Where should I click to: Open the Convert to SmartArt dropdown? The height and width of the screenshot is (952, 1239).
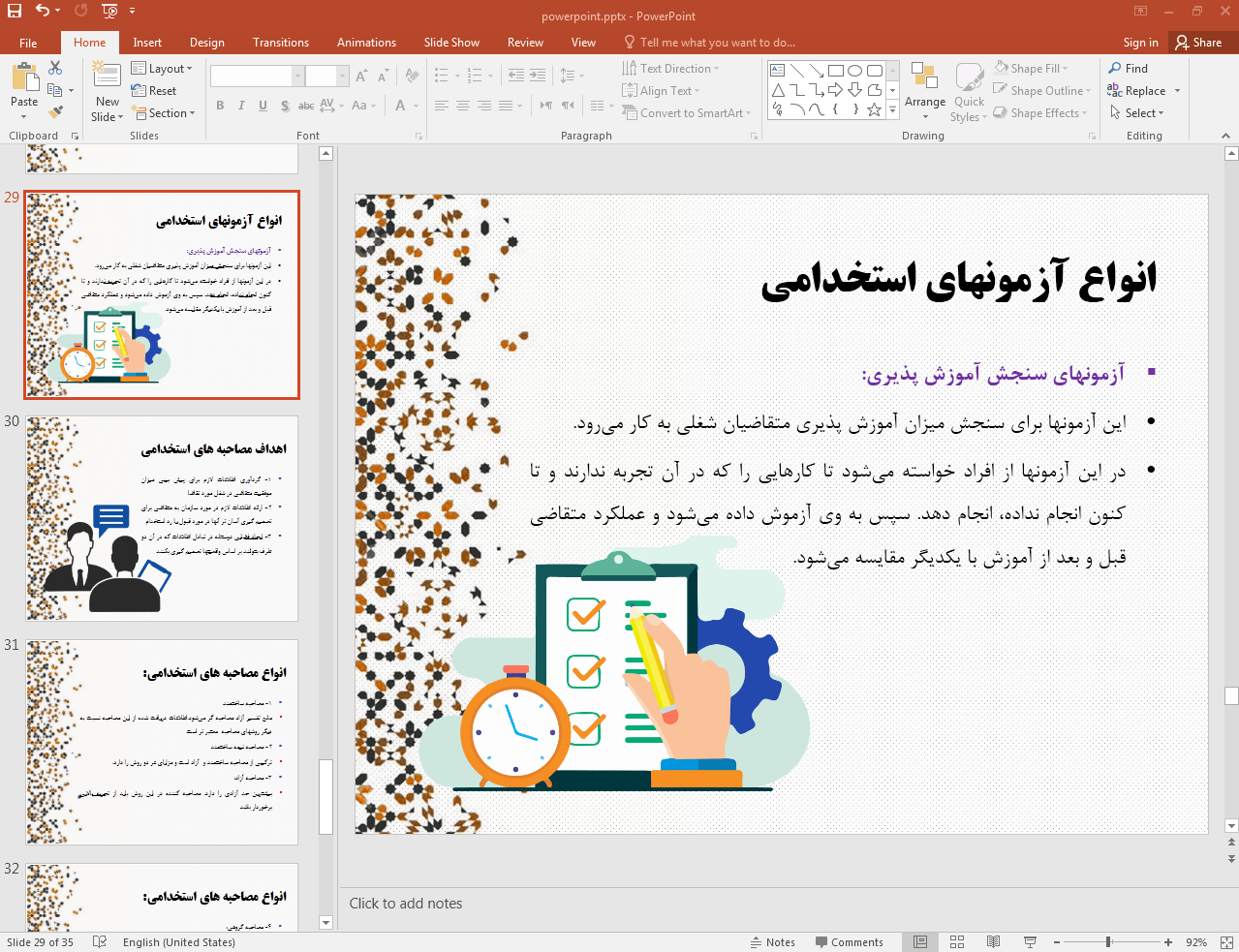pos(687,112)
